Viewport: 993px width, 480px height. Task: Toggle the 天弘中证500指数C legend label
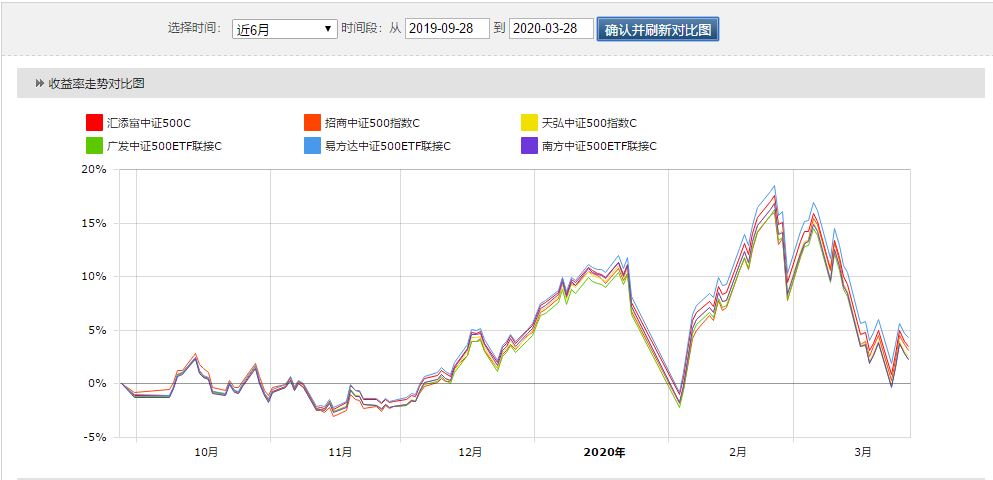pos(589,122)
